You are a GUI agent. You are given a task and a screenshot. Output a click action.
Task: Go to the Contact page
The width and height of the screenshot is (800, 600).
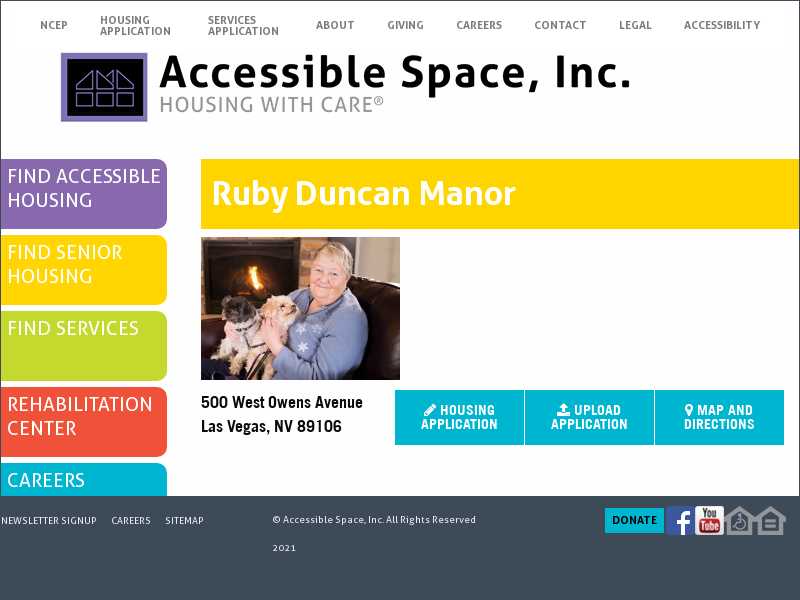click(x=560, y=25)
